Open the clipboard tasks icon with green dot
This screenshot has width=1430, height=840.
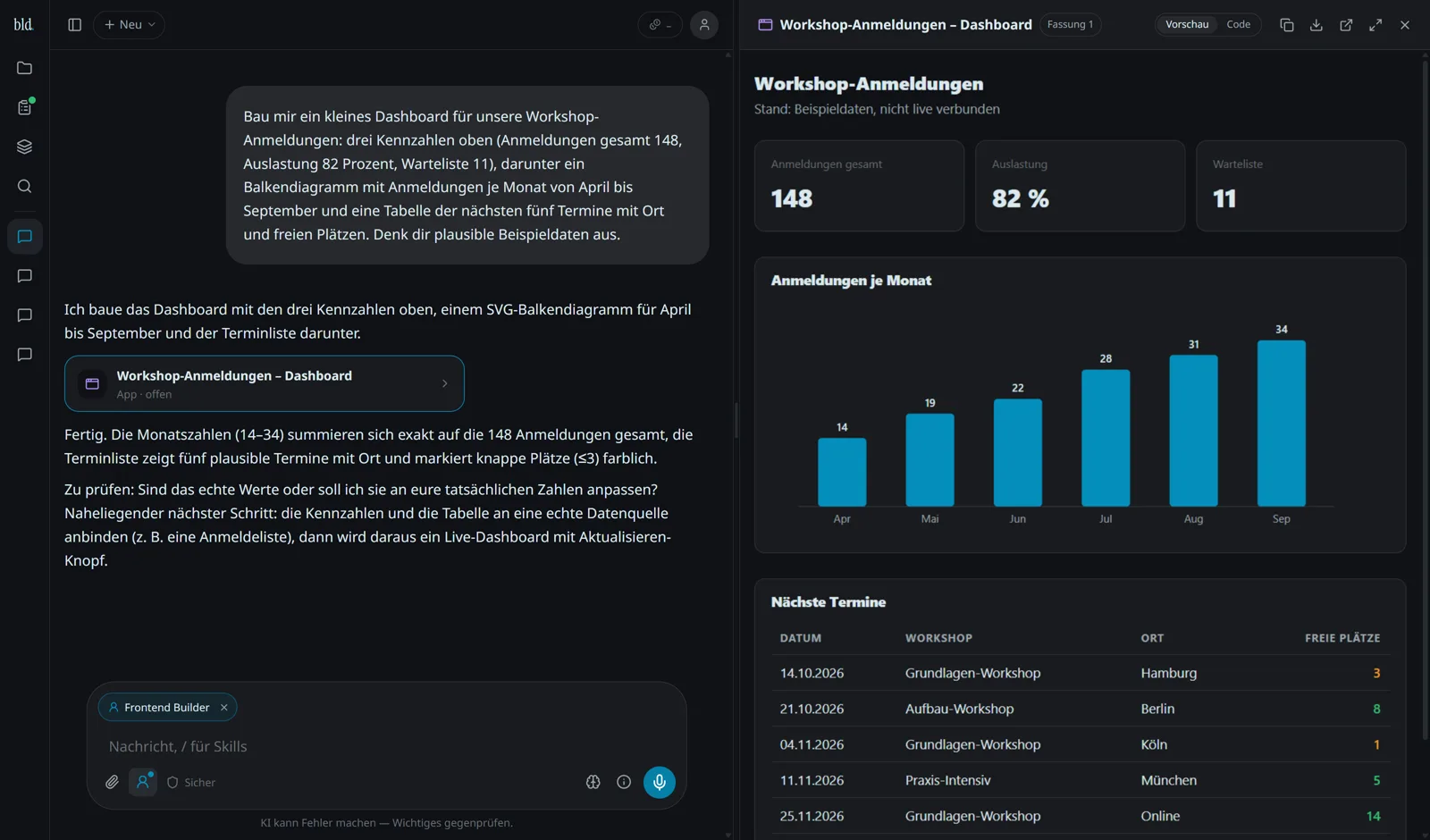[x=24, y=107]
